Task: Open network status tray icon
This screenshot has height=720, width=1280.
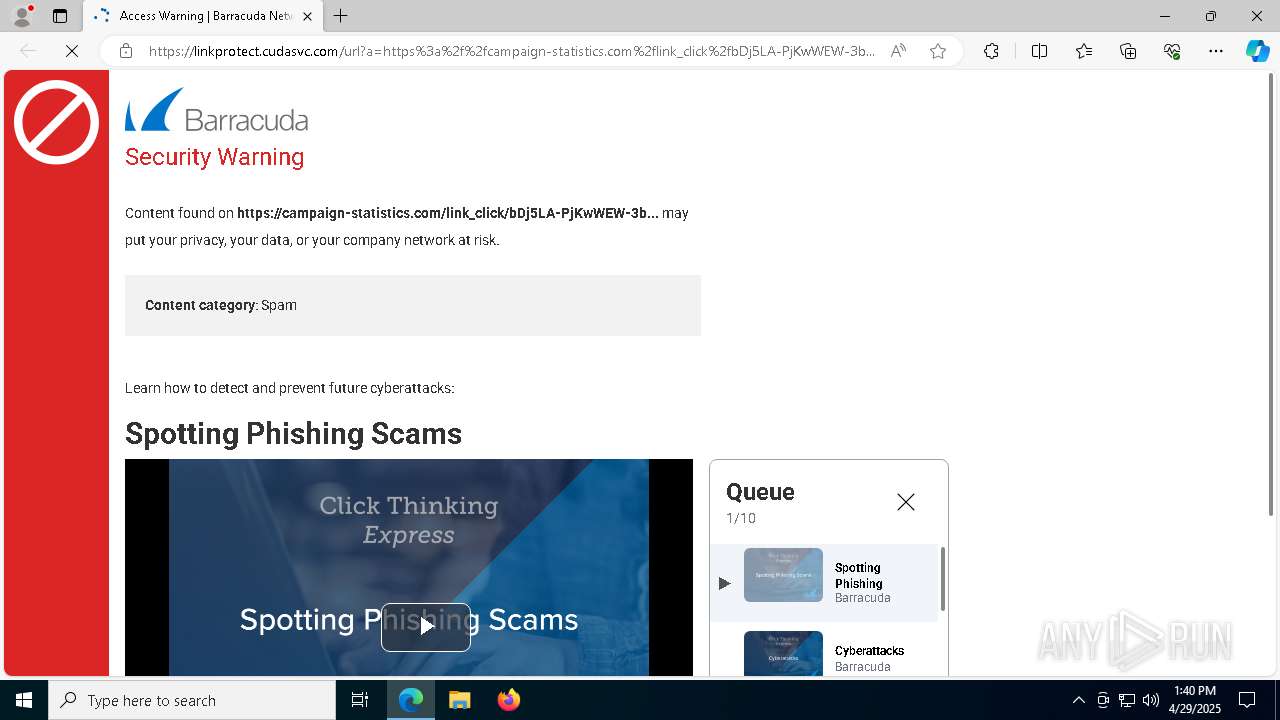Action: [1127, 700]
